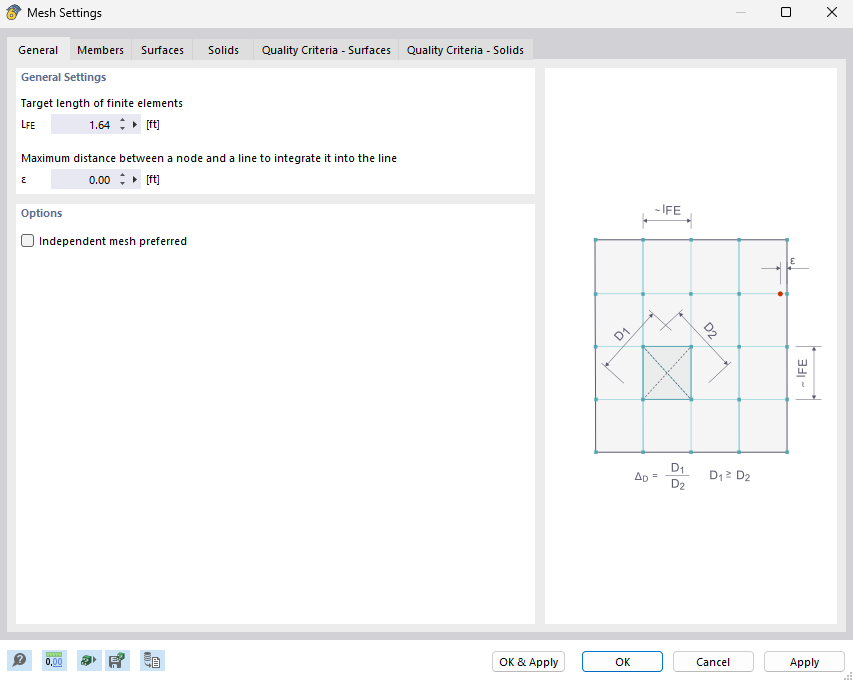This screenshot has width=853, height=680.
Task: Open the flyout arrow next to epsilon field
Action: click(135, 179)
